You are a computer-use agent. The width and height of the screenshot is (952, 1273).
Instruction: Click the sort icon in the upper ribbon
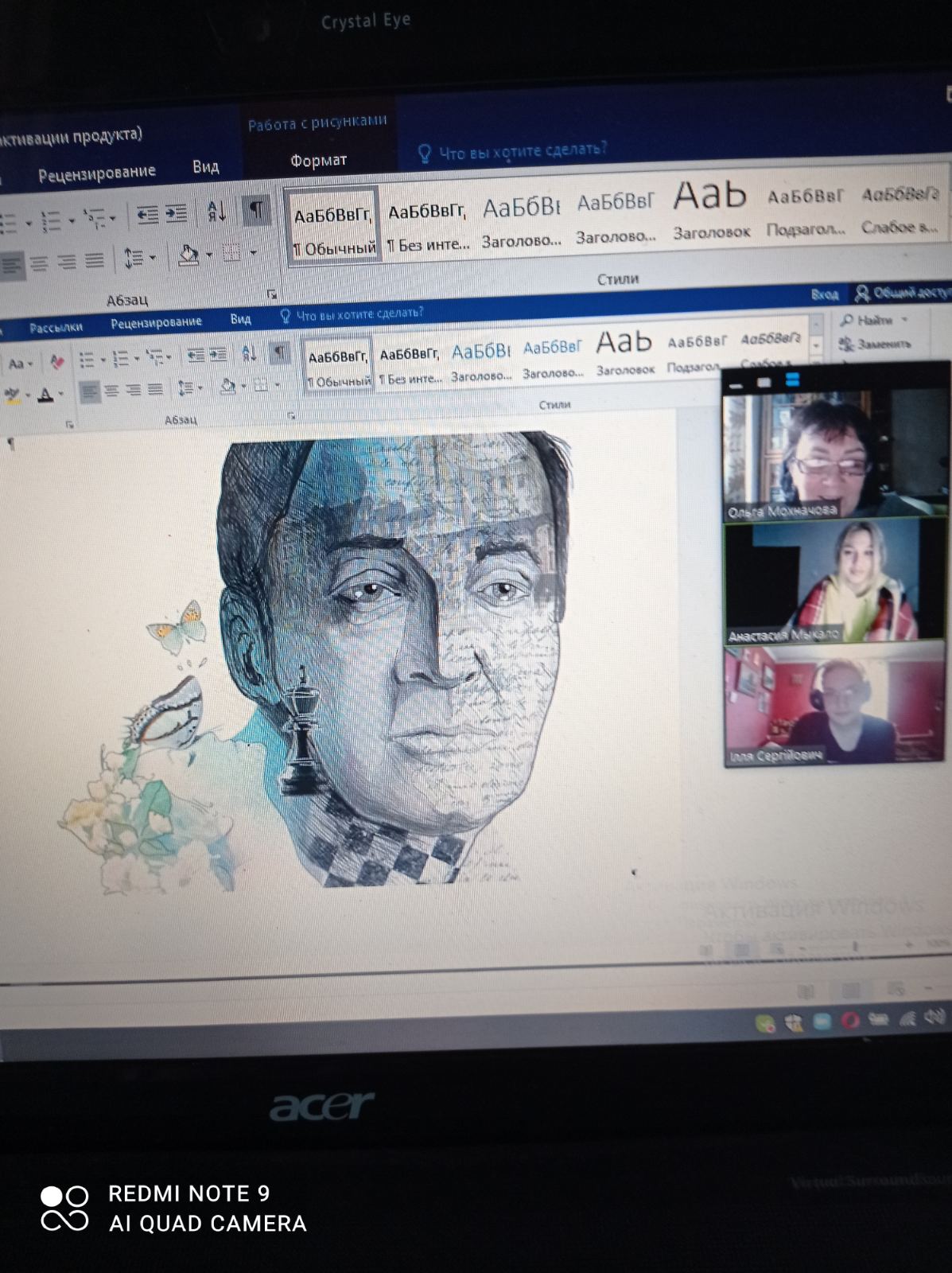(216, 212)
